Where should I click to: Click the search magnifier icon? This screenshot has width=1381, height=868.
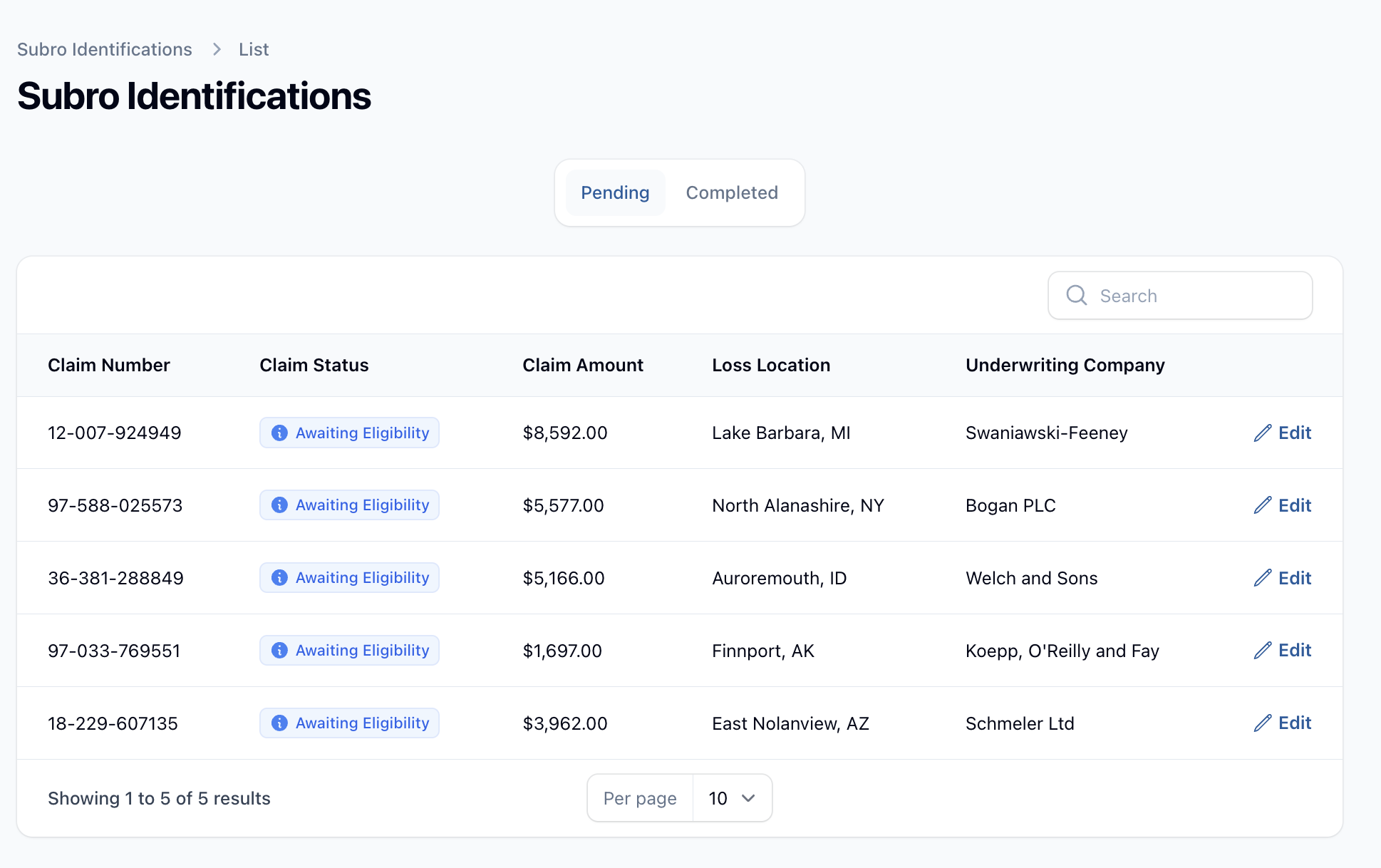point(1076,296)
